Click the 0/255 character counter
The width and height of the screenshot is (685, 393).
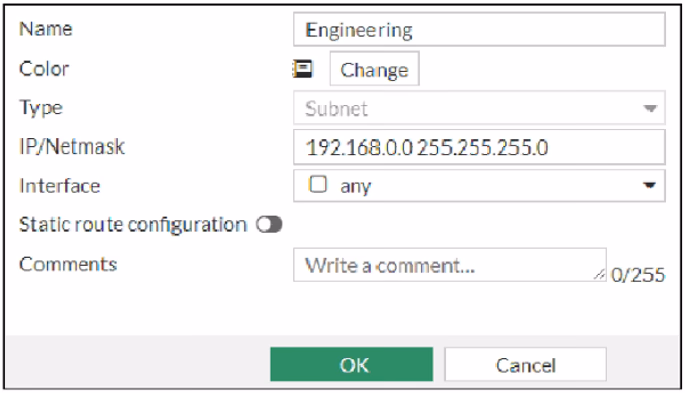(638, 275)
